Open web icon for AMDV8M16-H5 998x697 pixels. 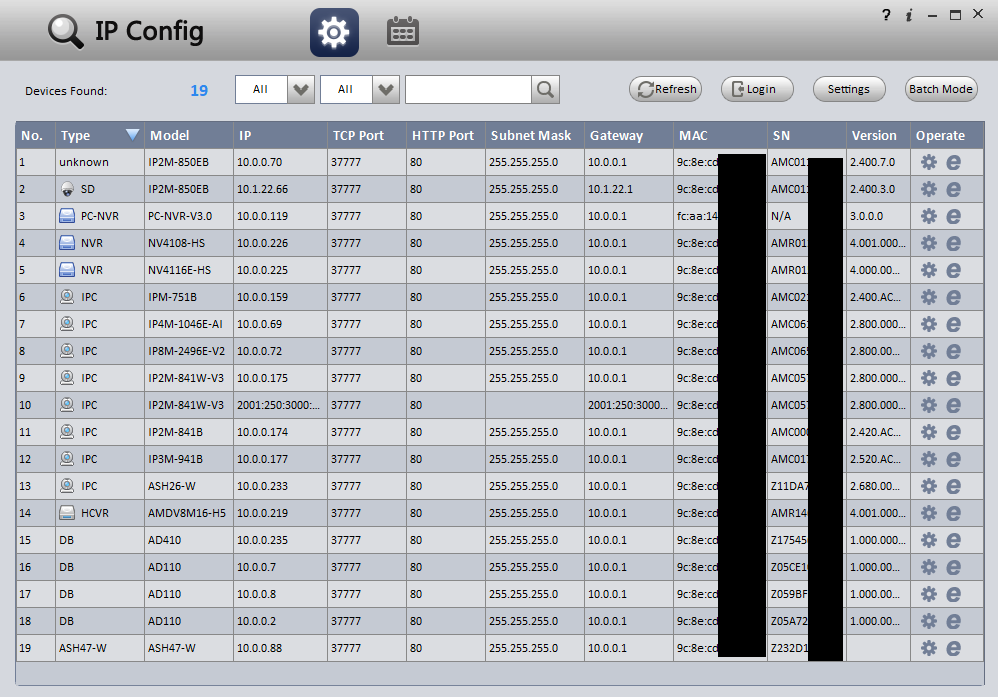point(953,513)
